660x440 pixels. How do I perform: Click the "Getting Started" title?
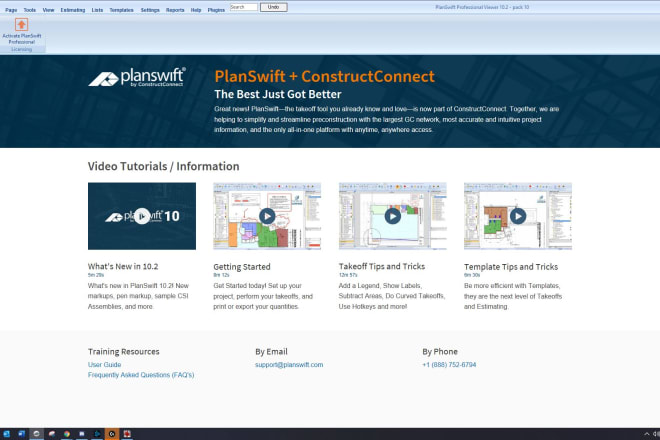pos(242,267)
